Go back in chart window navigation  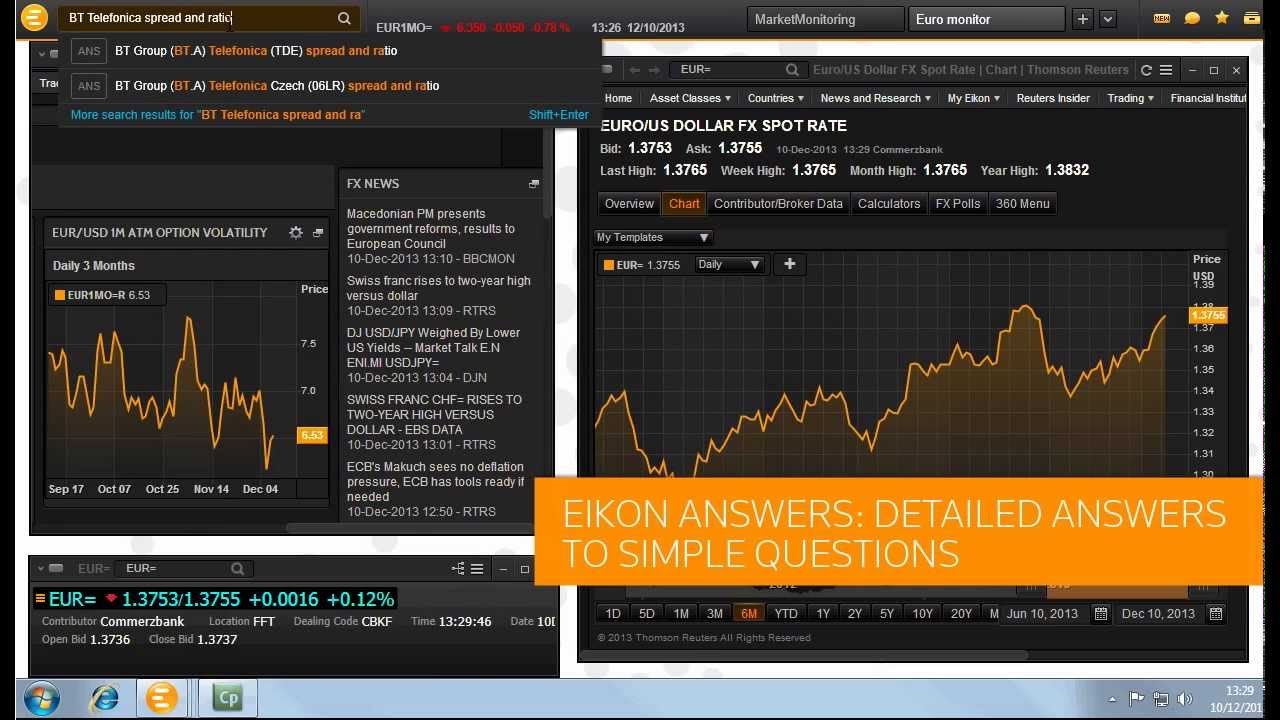click(634, 70)
